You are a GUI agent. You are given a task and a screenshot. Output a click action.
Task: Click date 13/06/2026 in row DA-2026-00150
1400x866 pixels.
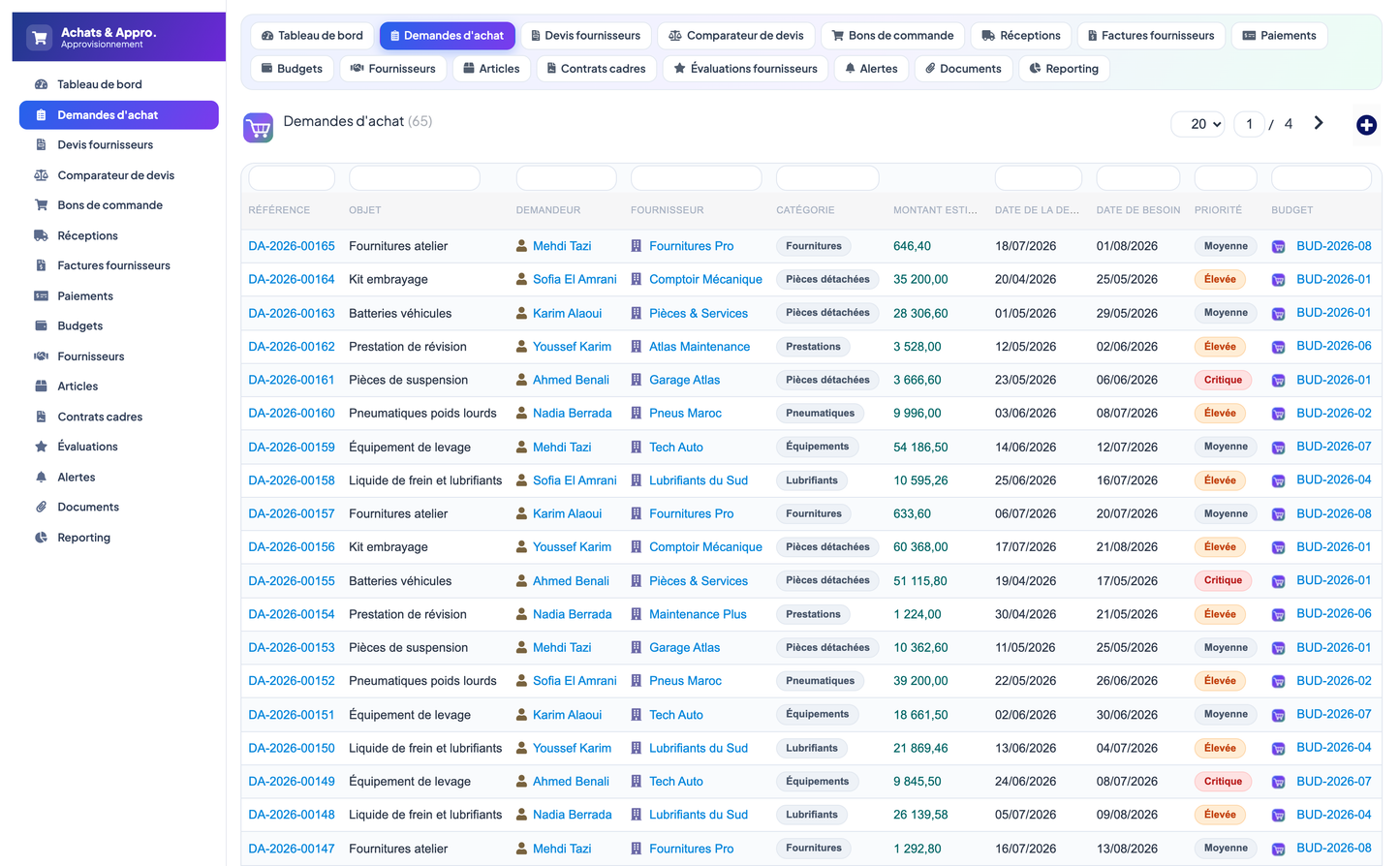[x=1025, y=749]
